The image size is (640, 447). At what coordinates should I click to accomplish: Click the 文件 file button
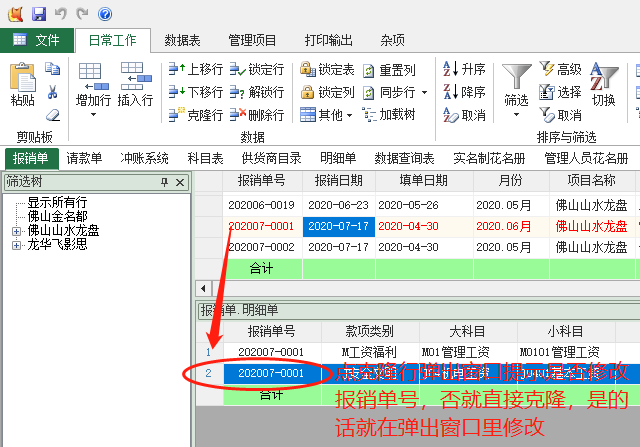coord(37,40)
